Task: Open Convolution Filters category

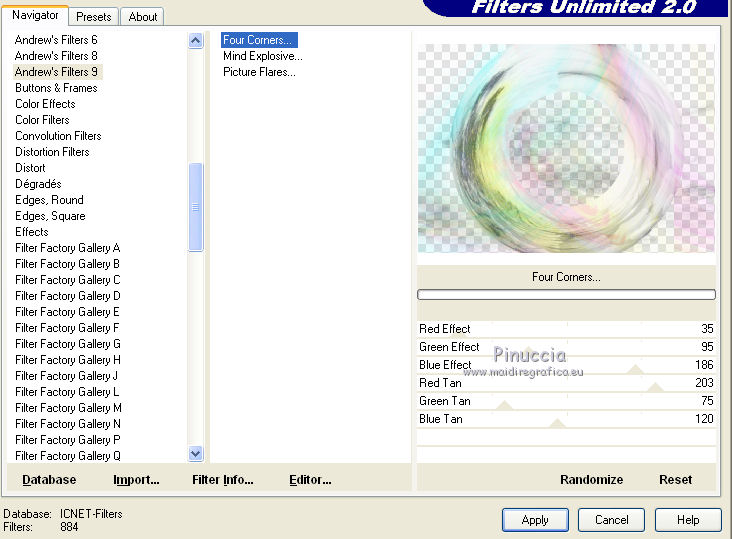Action: click(x=58, y=136)
